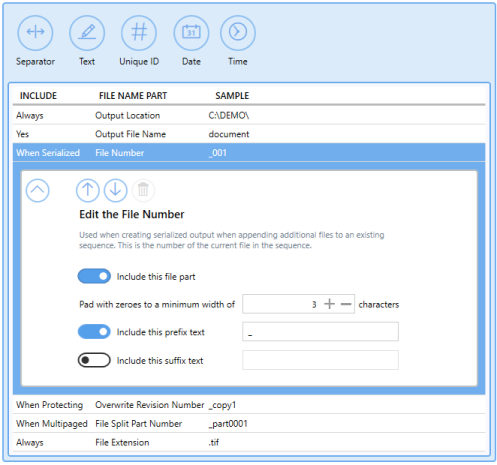Viewport: 497px width, 465px height.
Task: Select the highlighted File Number row
Action: pyautogui.click(x=249, y=153)
